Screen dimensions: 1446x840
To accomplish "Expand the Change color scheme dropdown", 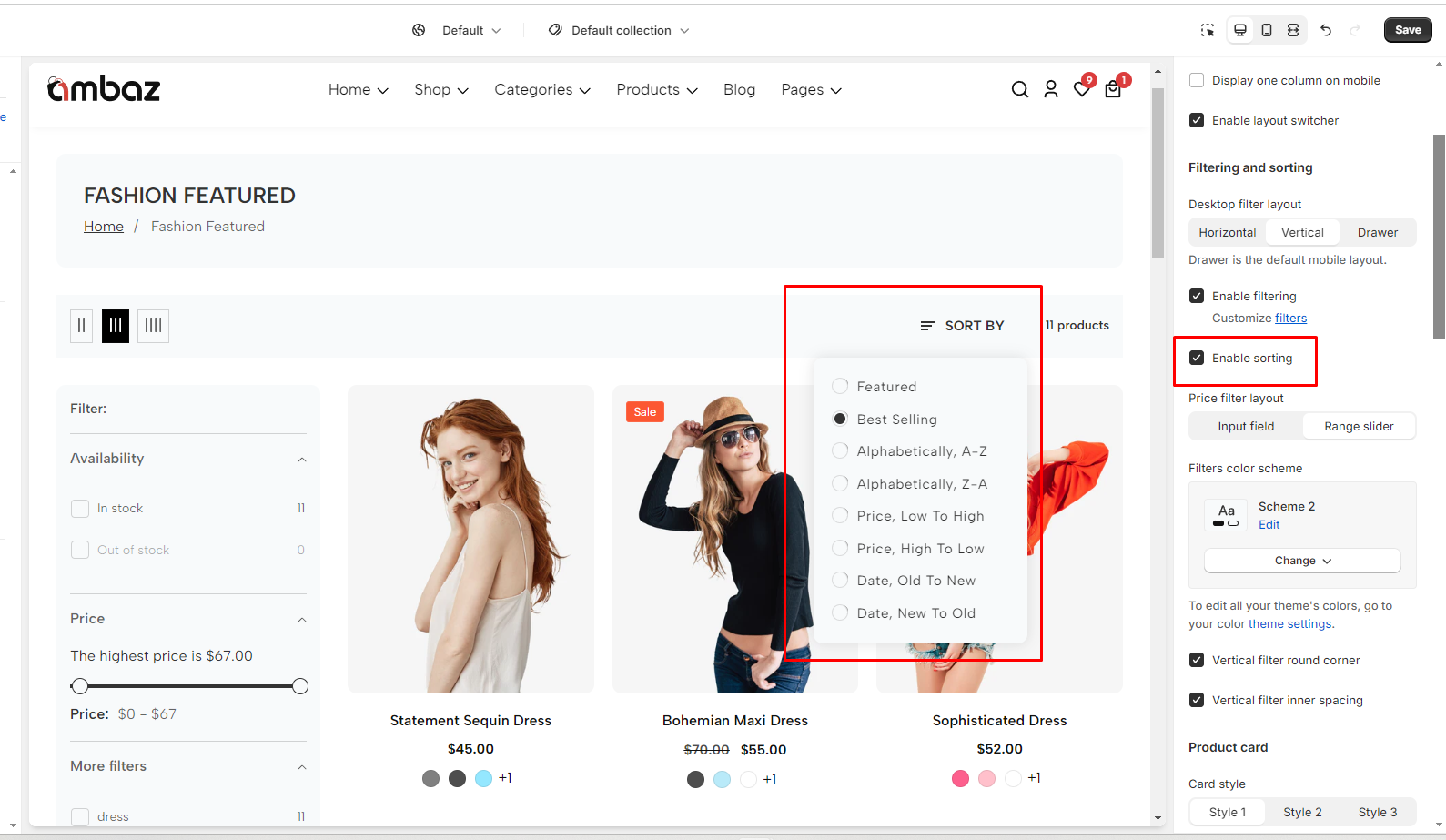I will (1301, 561).
